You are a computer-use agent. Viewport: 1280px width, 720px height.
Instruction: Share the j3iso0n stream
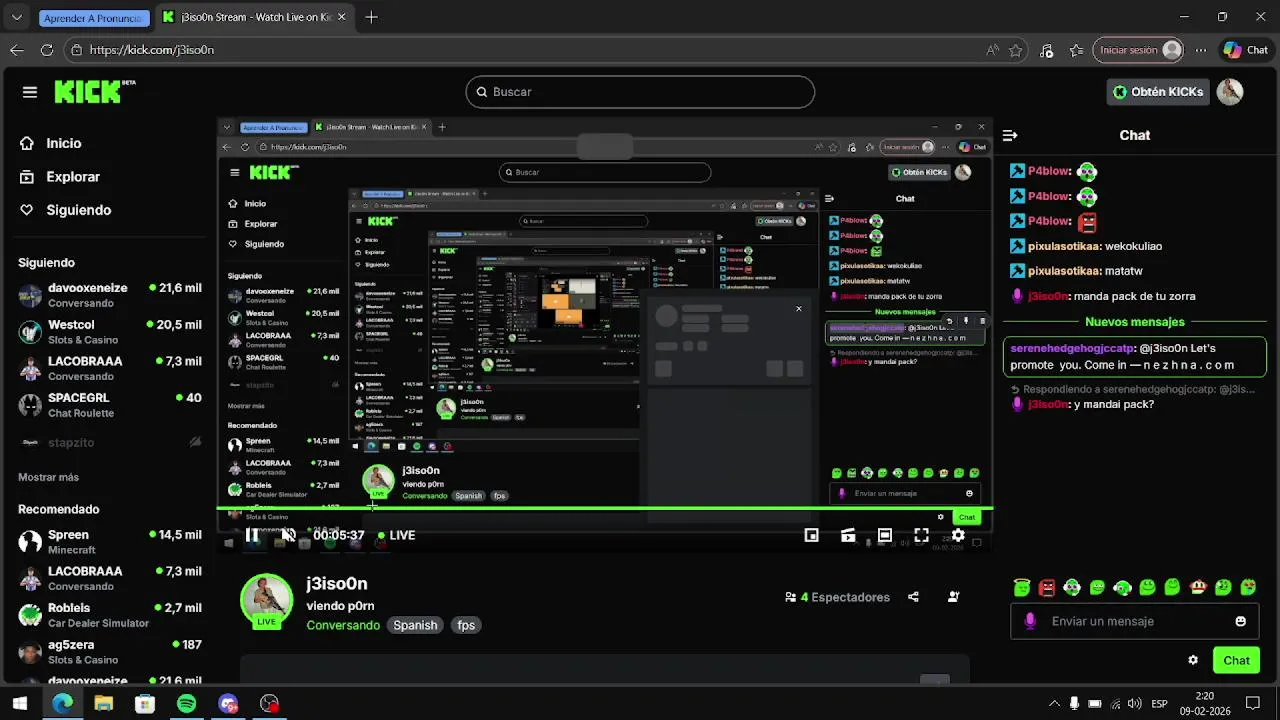tap(913, 597)
